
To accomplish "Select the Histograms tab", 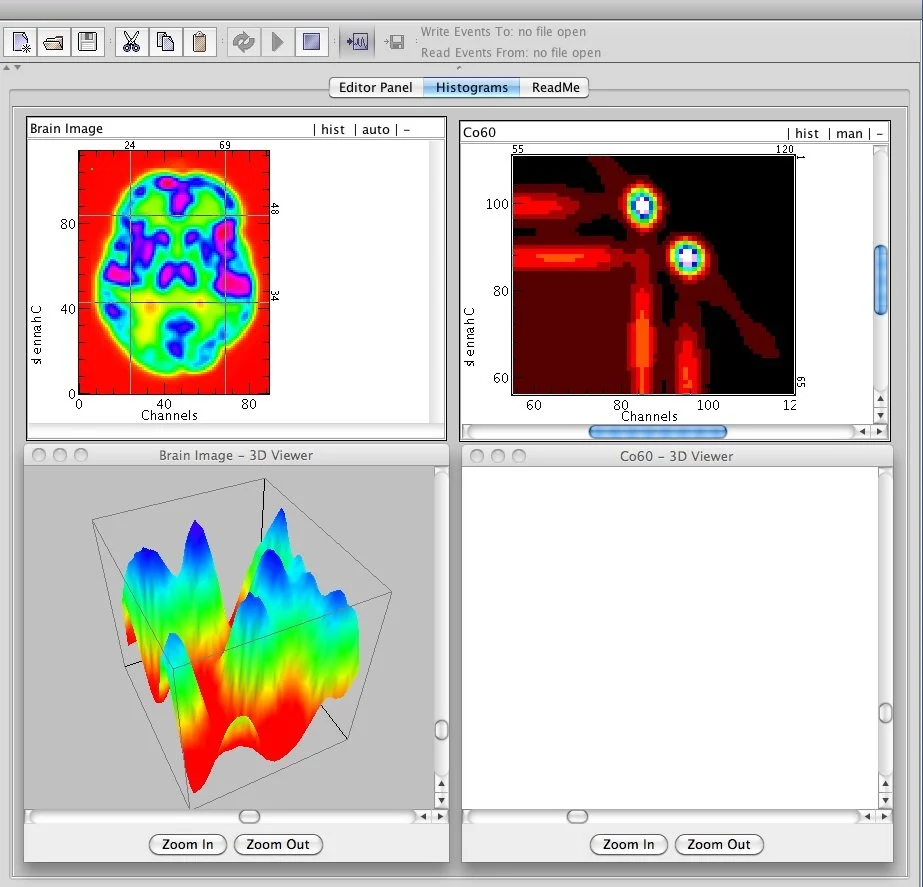I will point(472,87).
